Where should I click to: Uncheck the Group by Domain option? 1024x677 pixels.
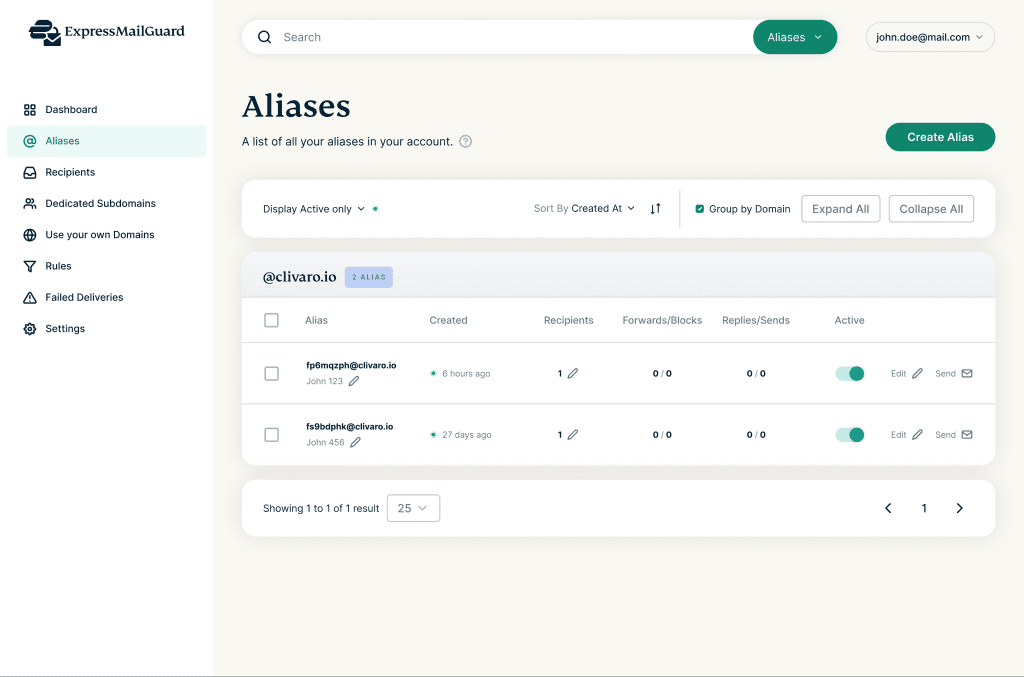point(697,208)
